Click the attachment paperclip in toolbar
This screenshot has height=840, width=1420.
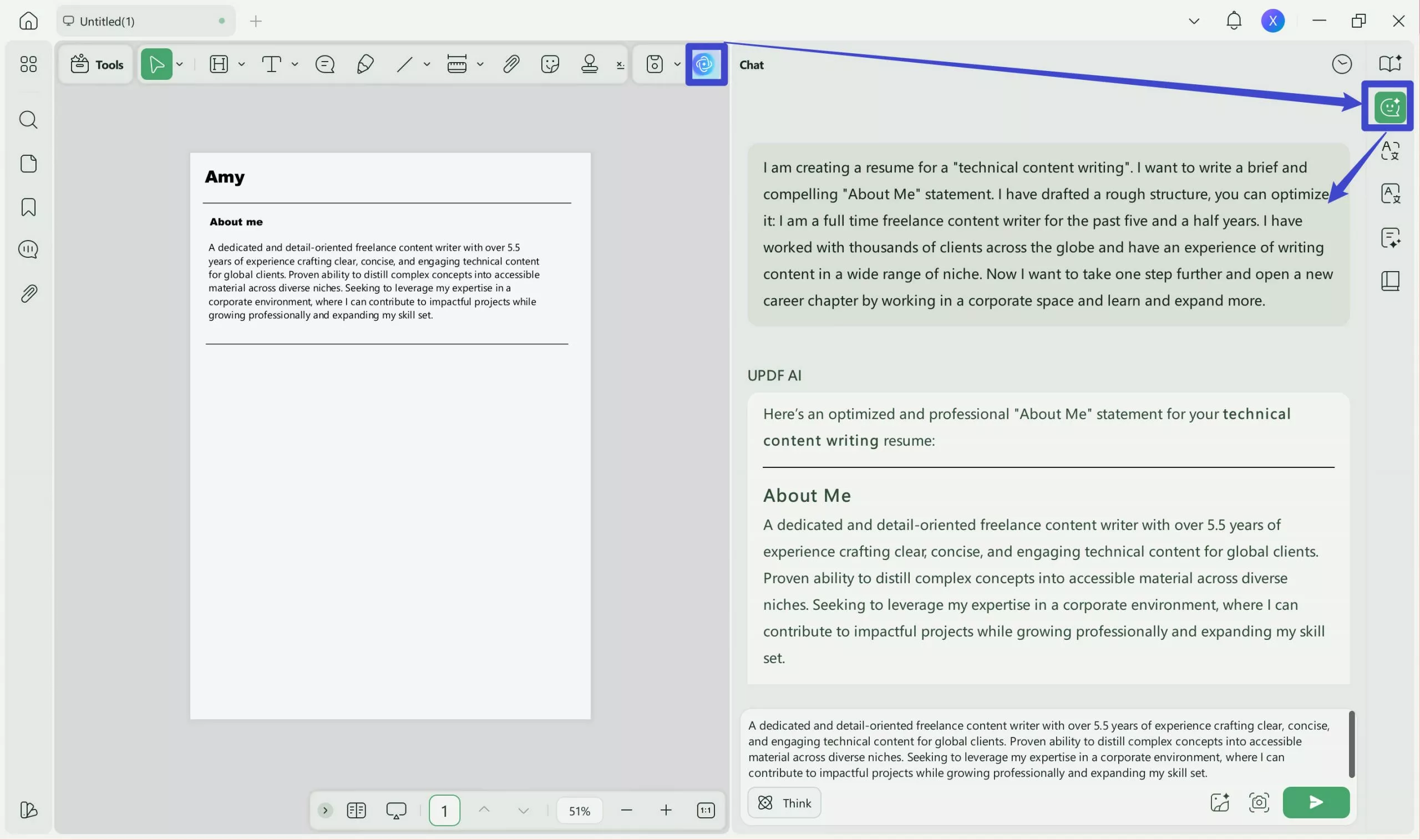point(511,64)
